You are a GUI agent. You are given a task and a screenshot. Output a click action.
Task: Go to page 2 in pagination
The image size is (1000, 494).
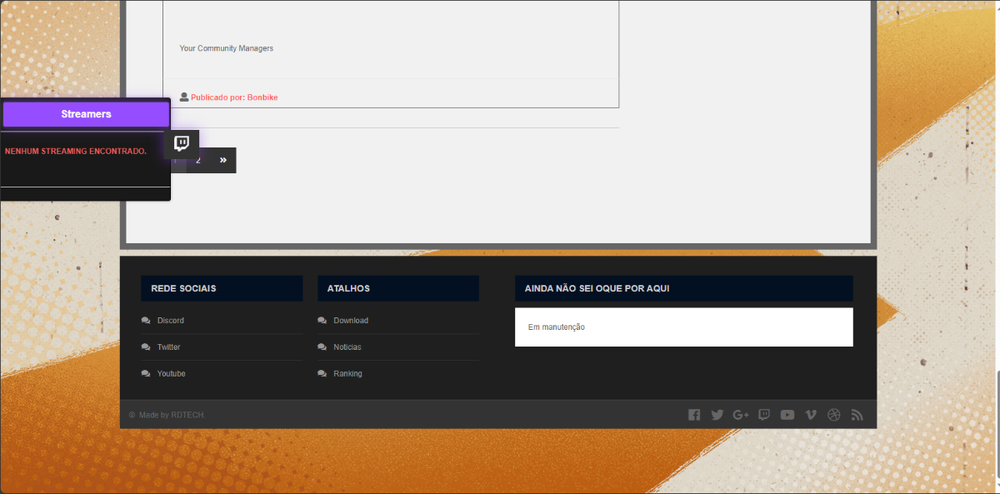point(198,160)
